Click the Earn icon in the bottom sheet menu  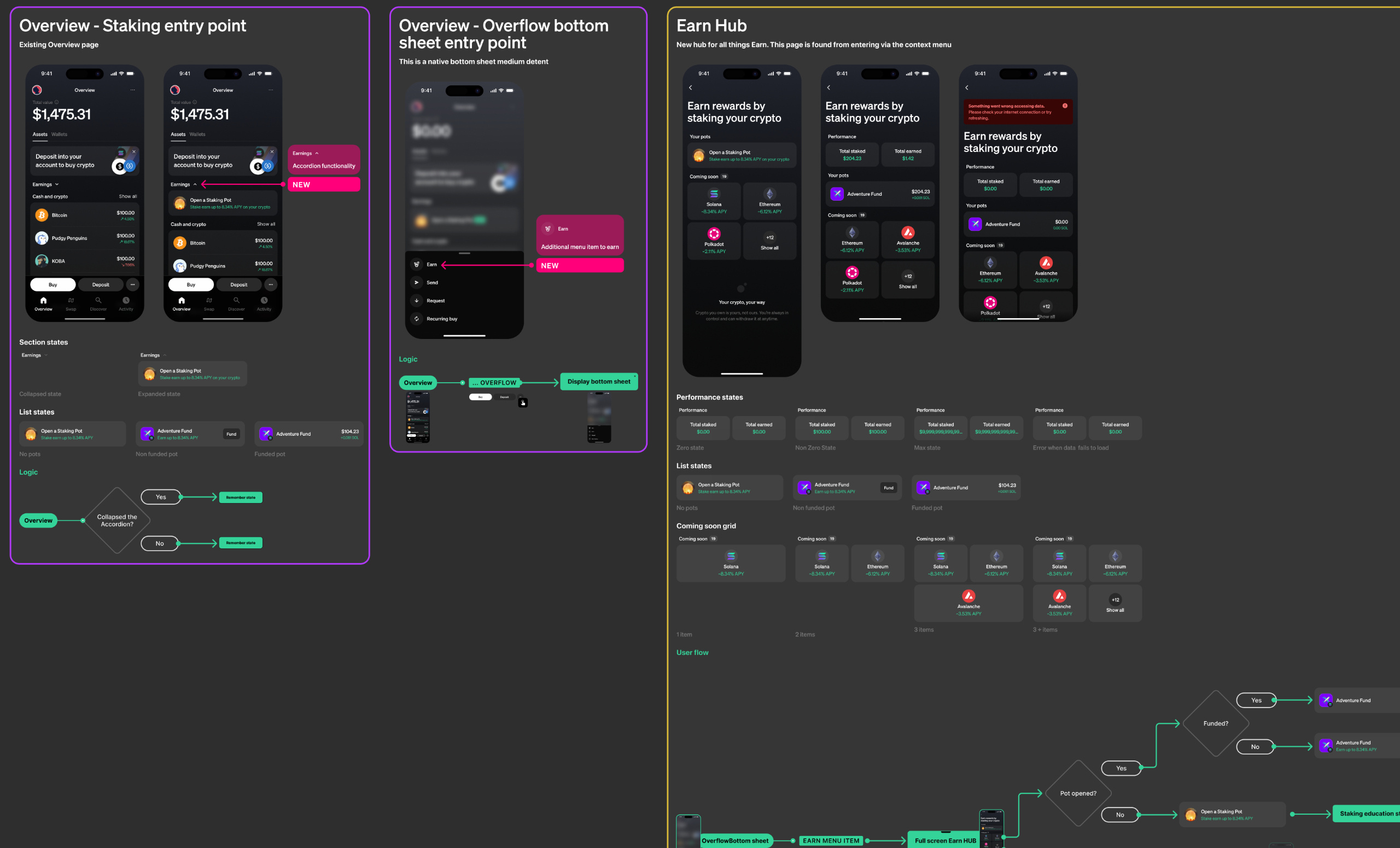(417, 264)
